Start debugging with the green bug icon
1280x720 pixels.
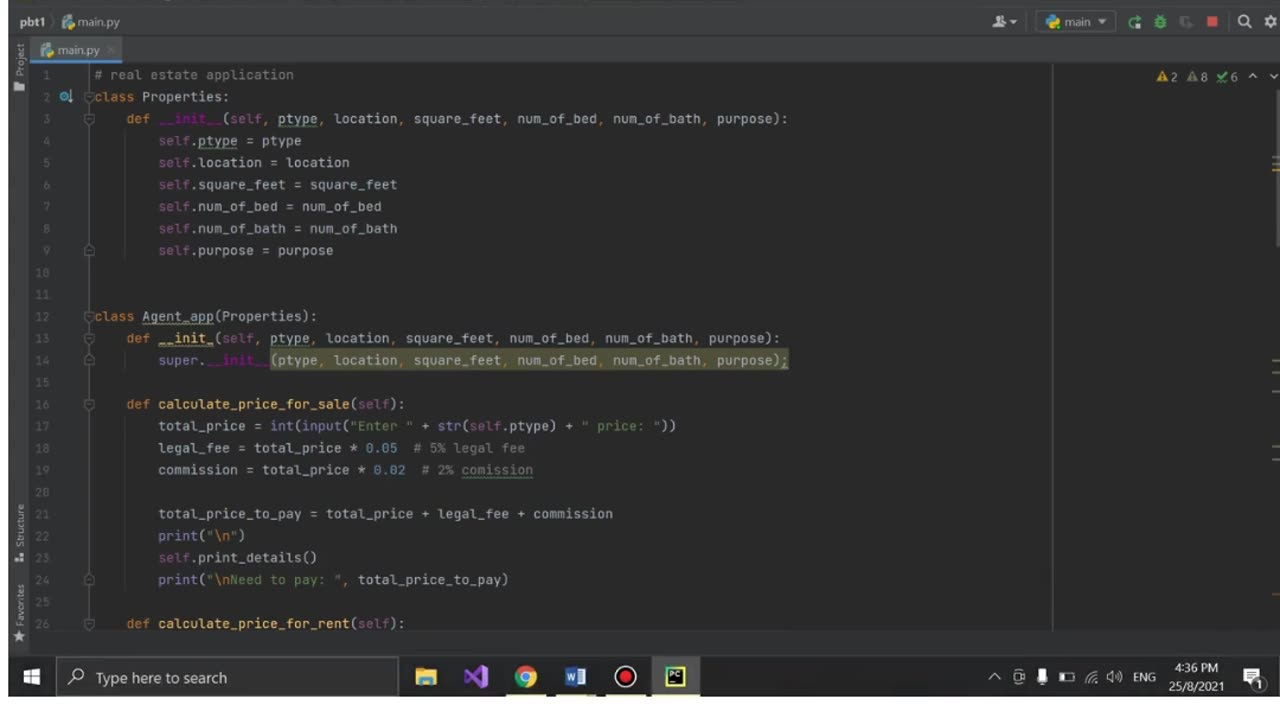[x=1160, y=21]
